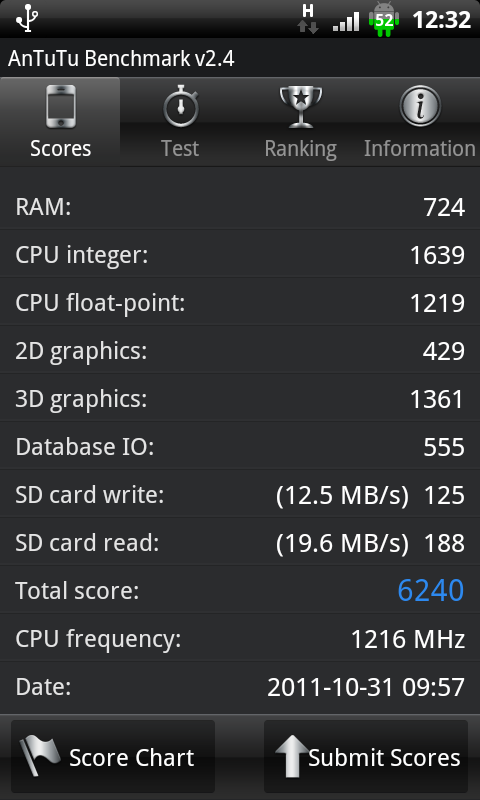Screen dimensions: 480x800
Task: Select the Total score row 6240
Action: pos(240,590)
